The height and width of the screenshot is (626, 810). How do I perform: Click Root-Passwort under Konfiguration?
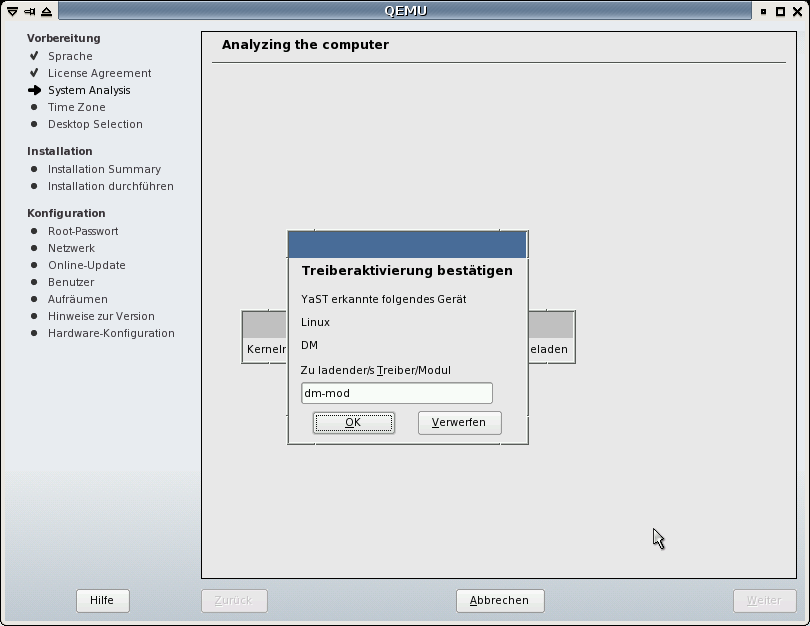click(83, 231)
